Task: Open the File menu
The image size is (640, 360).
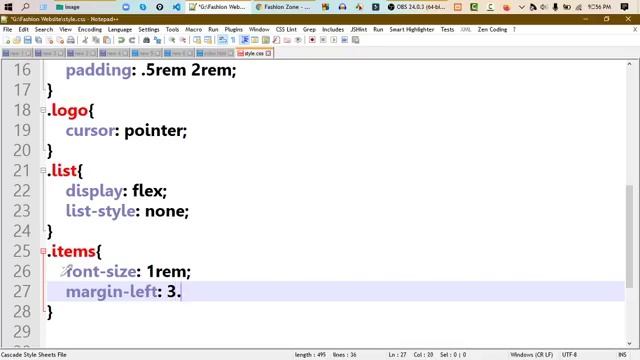Action: coord(7,29)
